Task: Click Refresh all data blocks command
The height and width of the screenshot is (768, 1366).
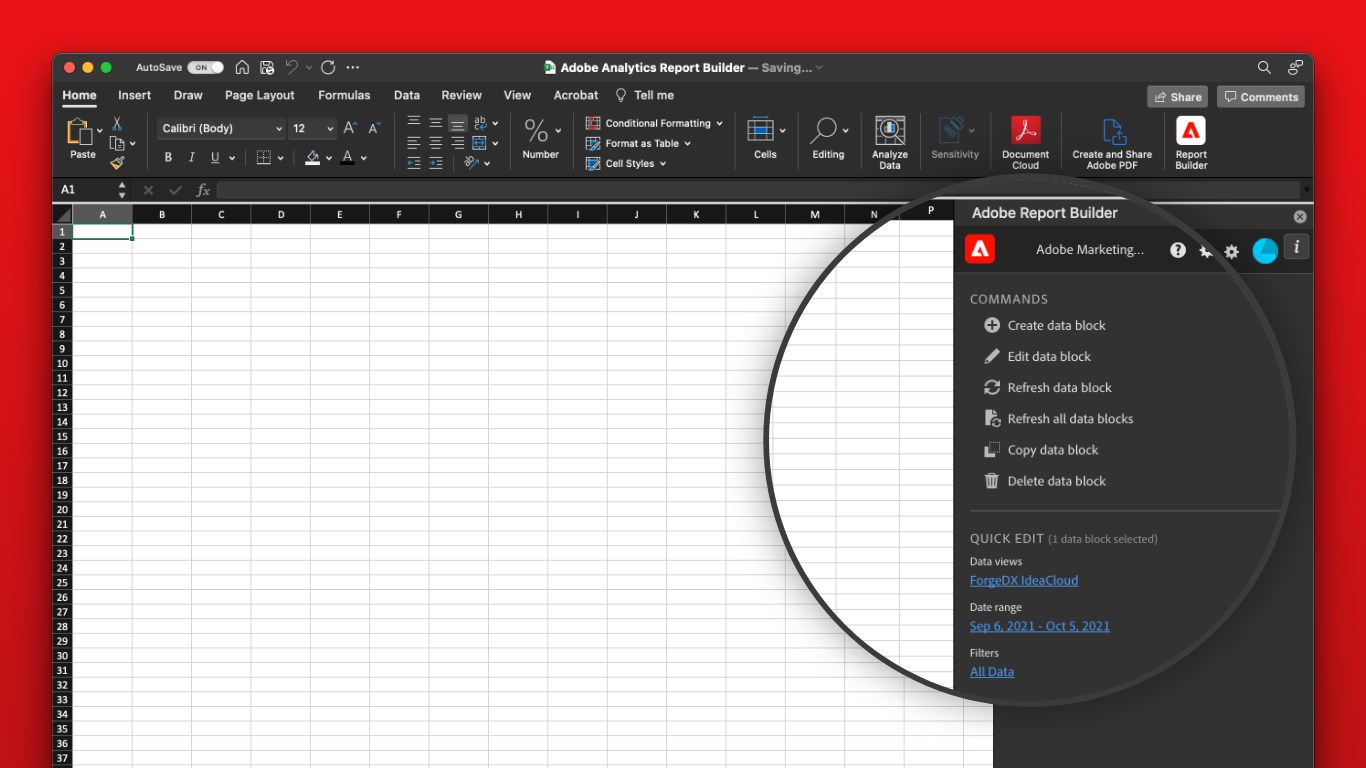Action: [x=1069, y=419]
